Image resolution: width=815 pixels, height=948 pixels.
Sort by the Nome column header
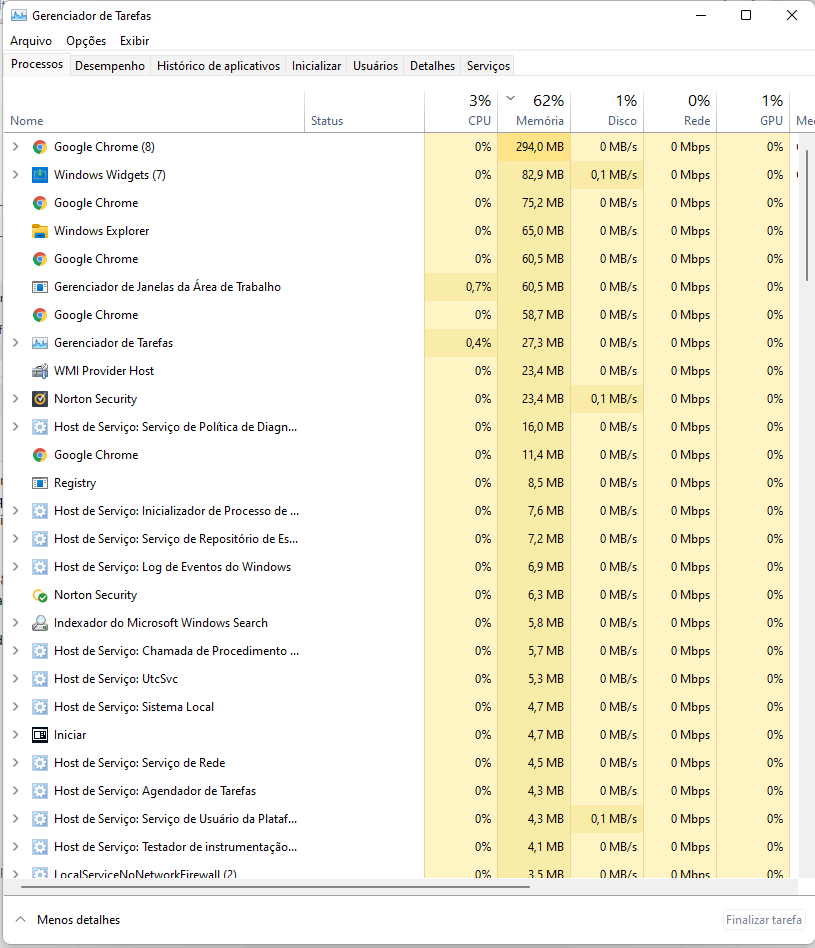coord(154,112)
